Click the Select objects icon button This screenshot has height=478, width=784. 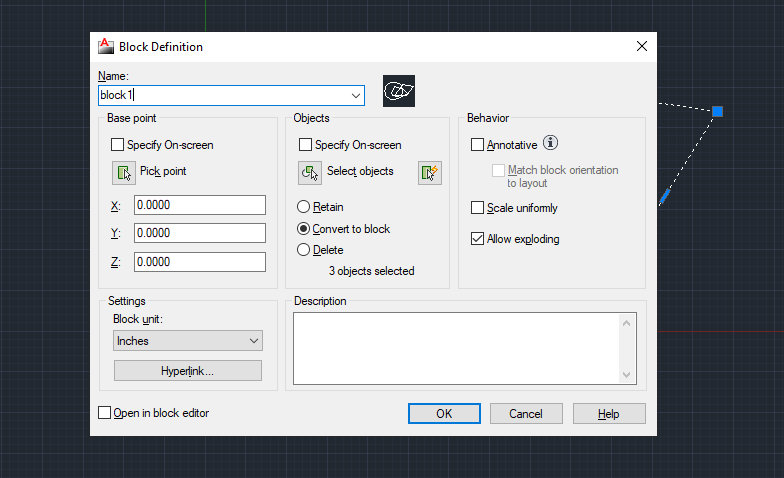click(x=310, y=172)
